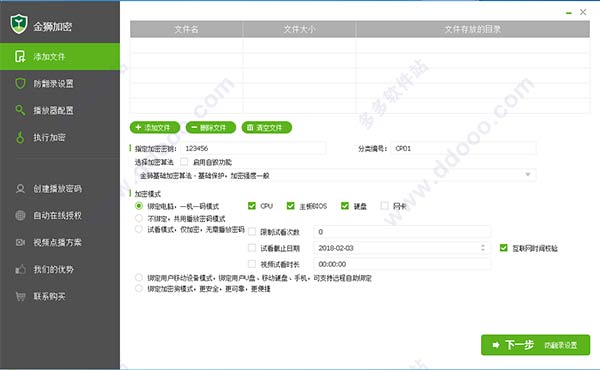Select 绑定加密狗模式 radio button
The image size is (600, 370).
pos(139,289)
